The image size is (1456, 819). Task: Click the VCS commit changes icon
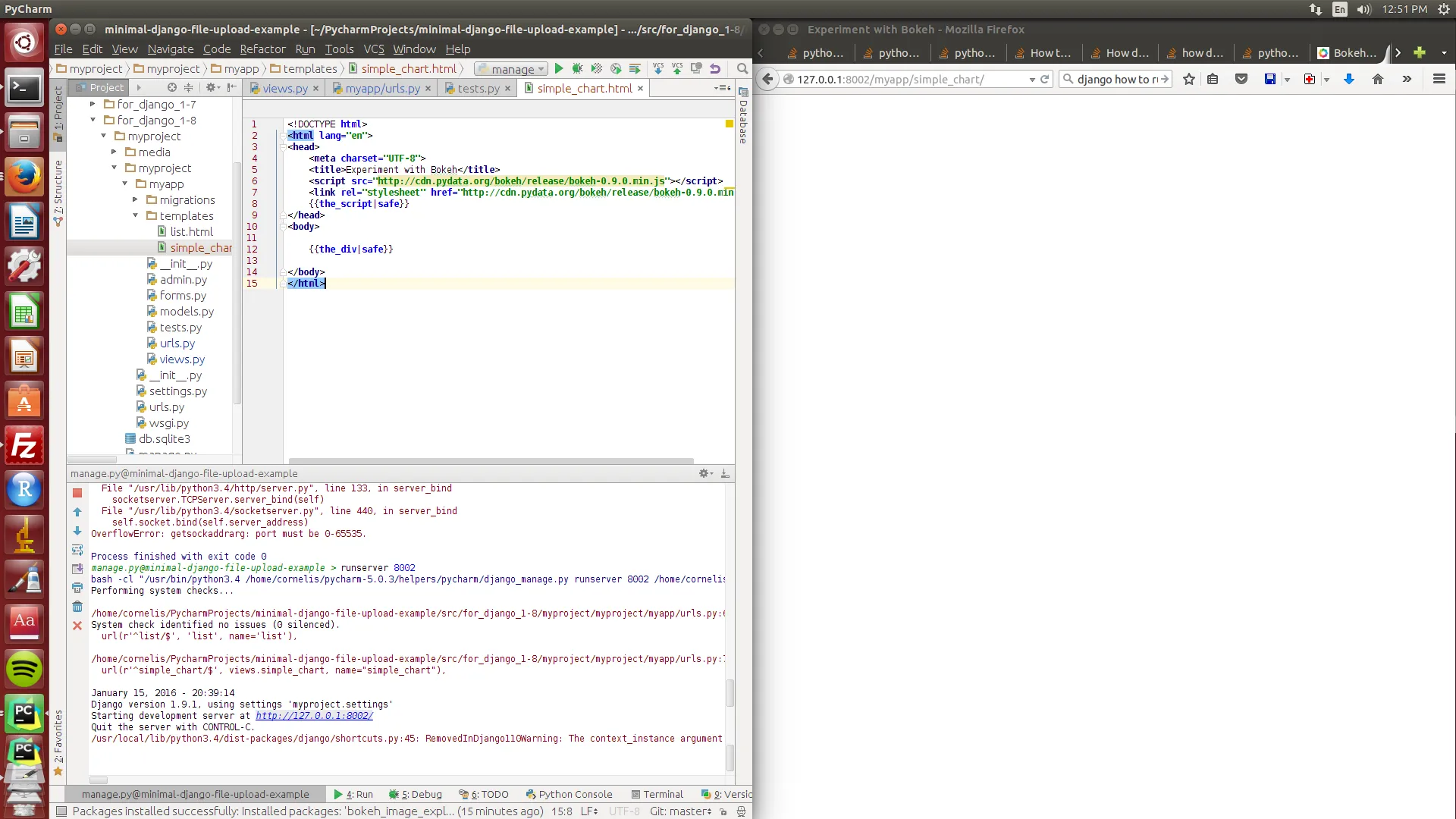[677, 69]
